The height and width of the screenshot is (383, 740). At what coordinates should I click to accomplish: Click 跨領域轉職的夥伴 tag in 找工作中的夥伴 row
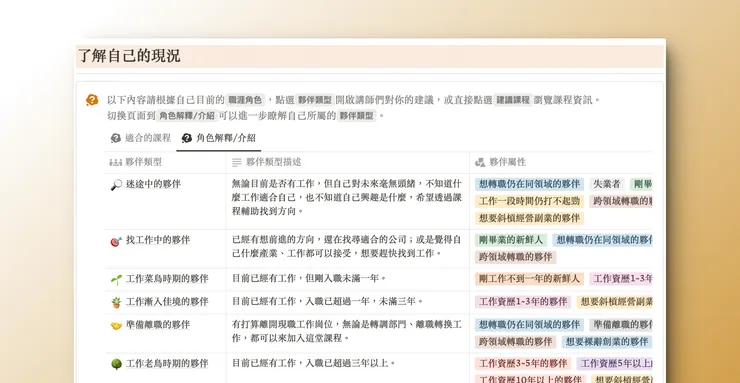(515, 257)
